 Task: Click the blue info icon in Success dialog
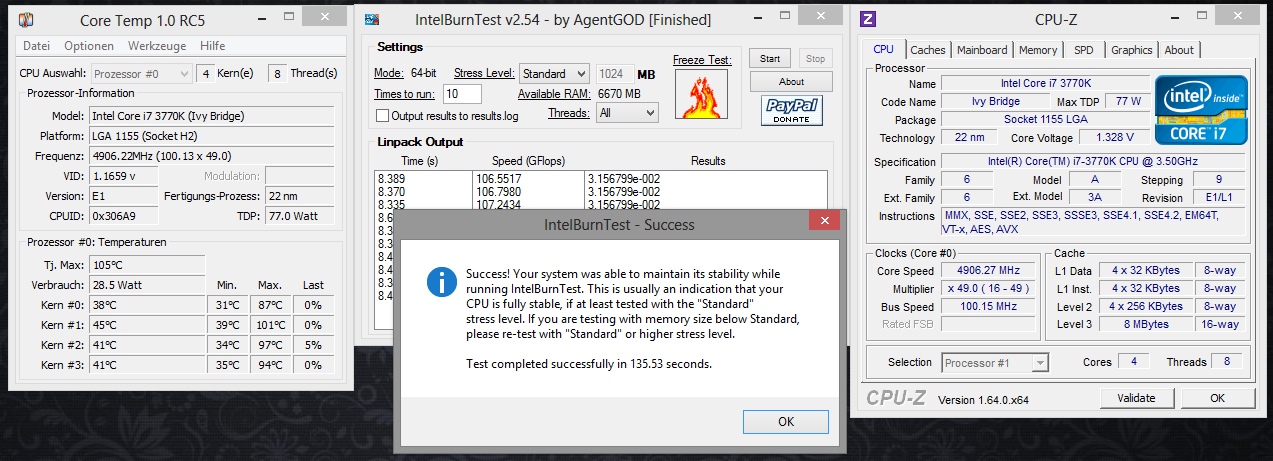tap(441, 281)
